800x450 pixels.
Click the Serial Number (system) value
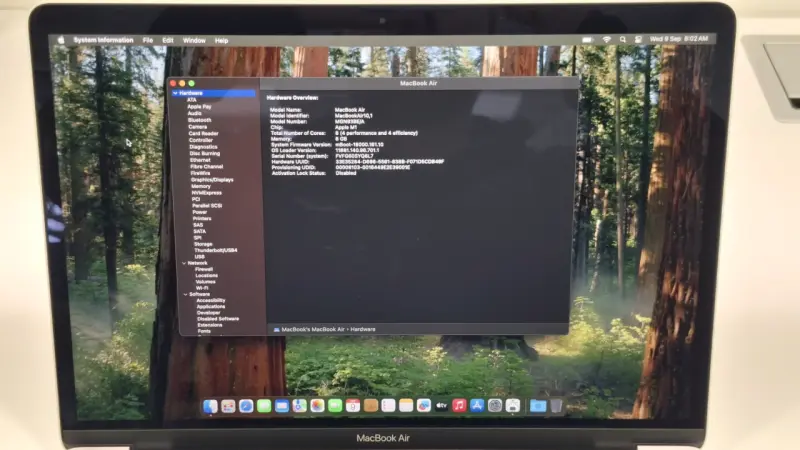click(354, 156)
